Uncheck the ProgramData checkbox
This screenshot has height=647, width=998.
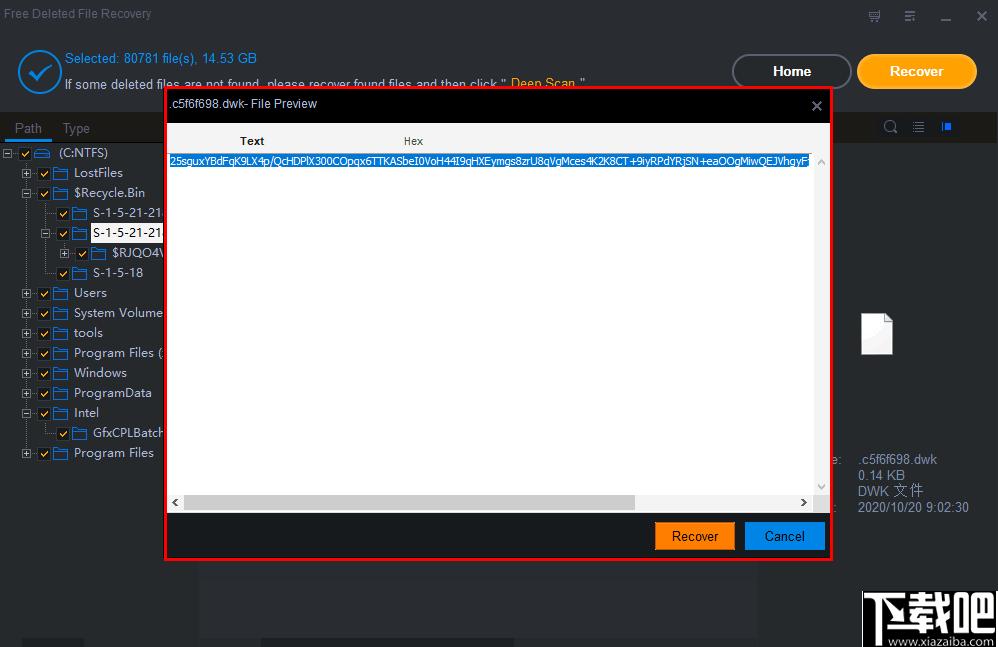[x=44, y=394]
